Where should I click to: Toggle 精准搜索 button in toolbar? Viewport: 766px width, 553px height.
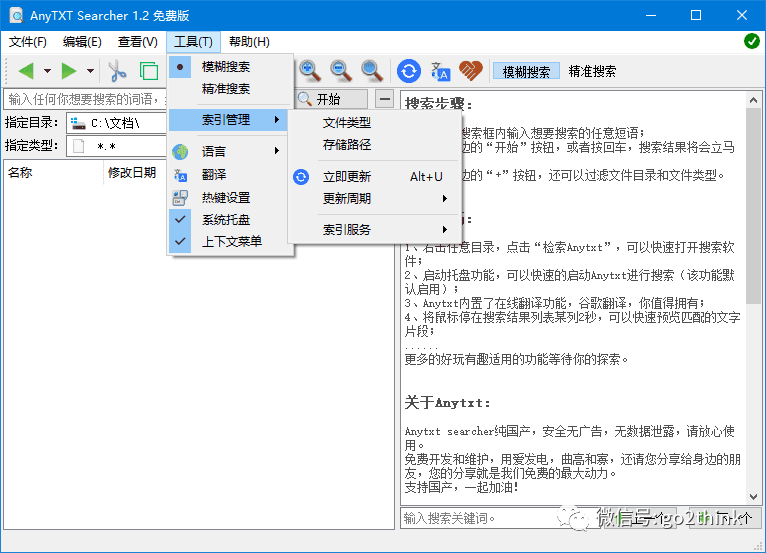pos(592,71)
